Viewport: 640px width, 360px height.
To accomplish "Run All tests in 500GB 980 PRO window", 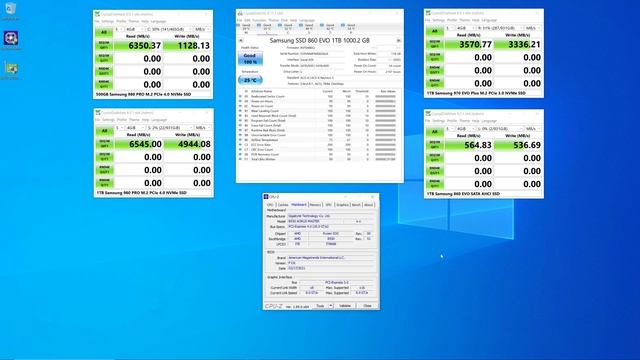I will pyautogui.click(x=104, y=32).
